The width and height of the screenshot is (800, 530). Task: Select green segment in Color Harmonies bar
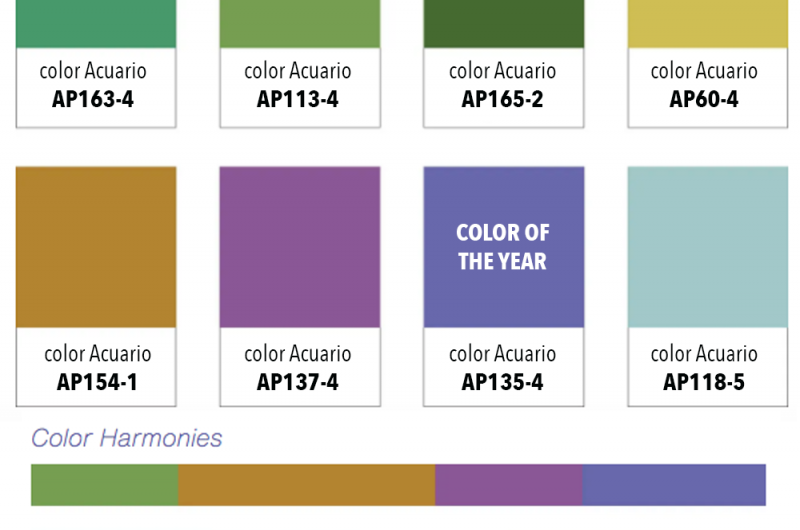[x=104, y=485]
